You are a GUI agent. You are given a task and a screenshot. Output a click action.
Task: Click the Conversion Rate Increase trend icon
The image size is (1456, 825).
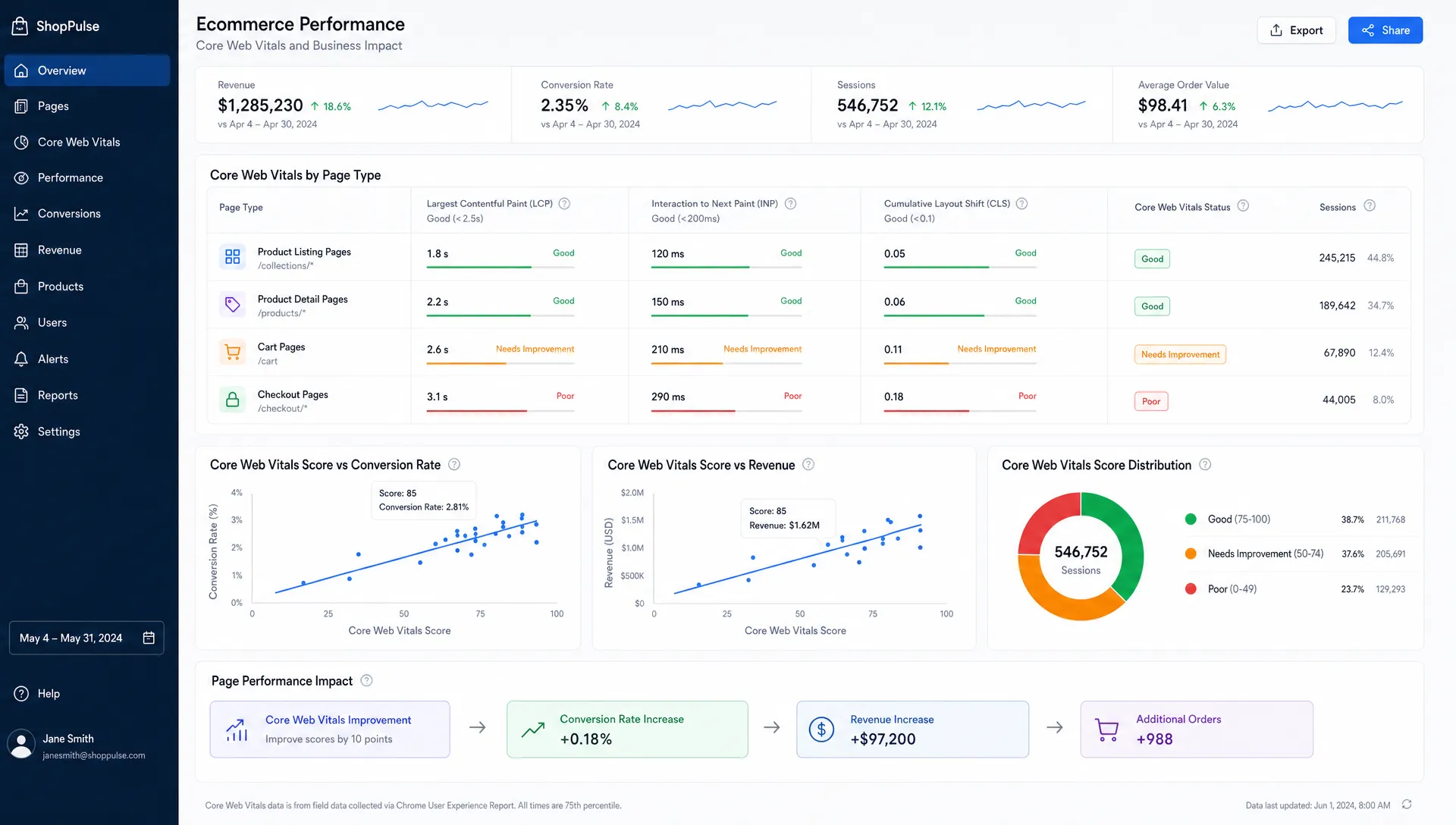[533, 729]
